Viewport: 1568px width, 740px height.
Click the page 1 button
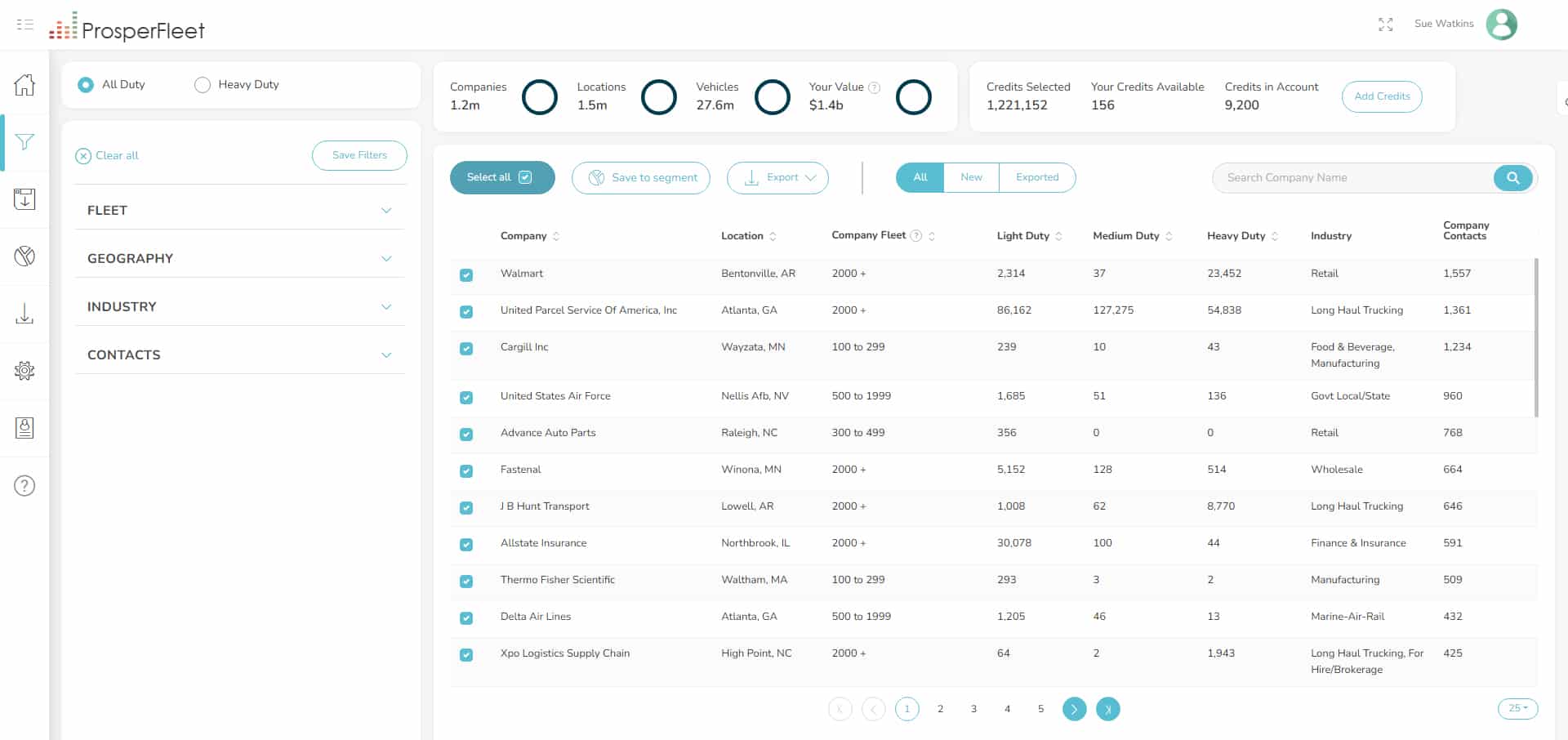point(907,709)
